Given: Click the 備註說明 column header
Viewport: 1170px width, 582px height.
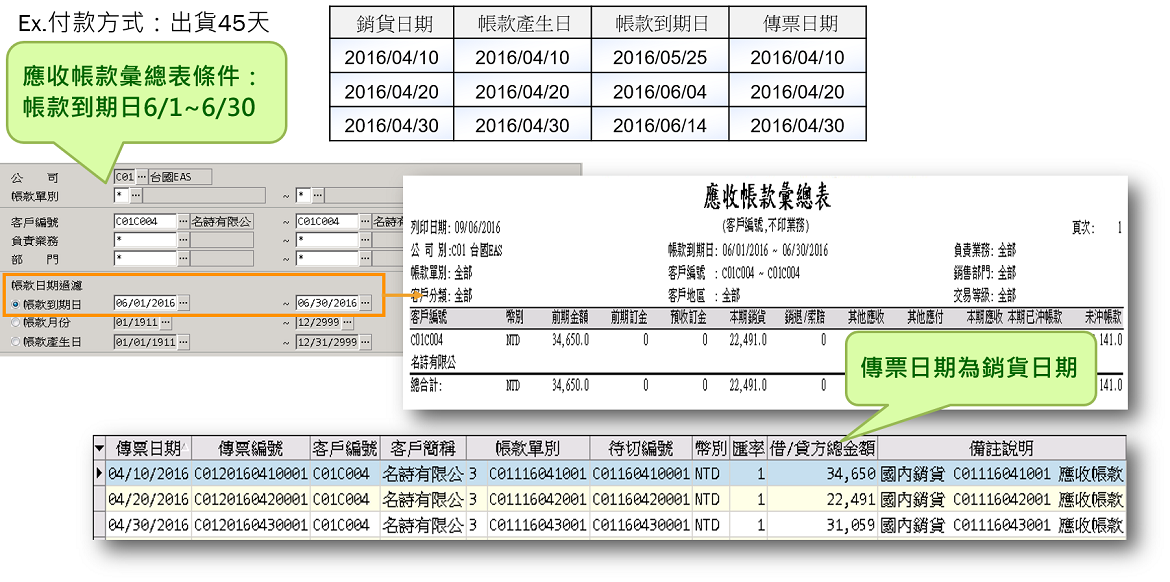Looking at the screenshot, I should pos(1000,448).
